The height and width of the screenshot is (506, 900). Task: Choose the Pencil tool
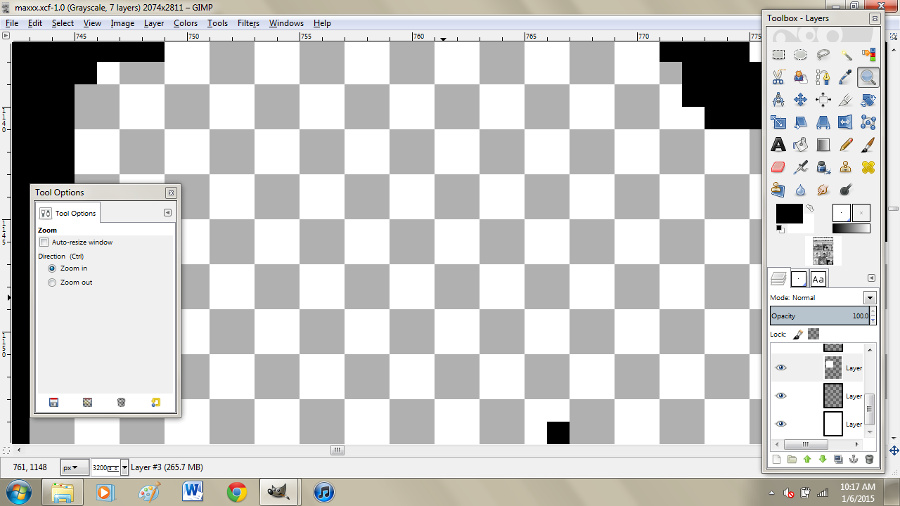click(x=845, y=144)
